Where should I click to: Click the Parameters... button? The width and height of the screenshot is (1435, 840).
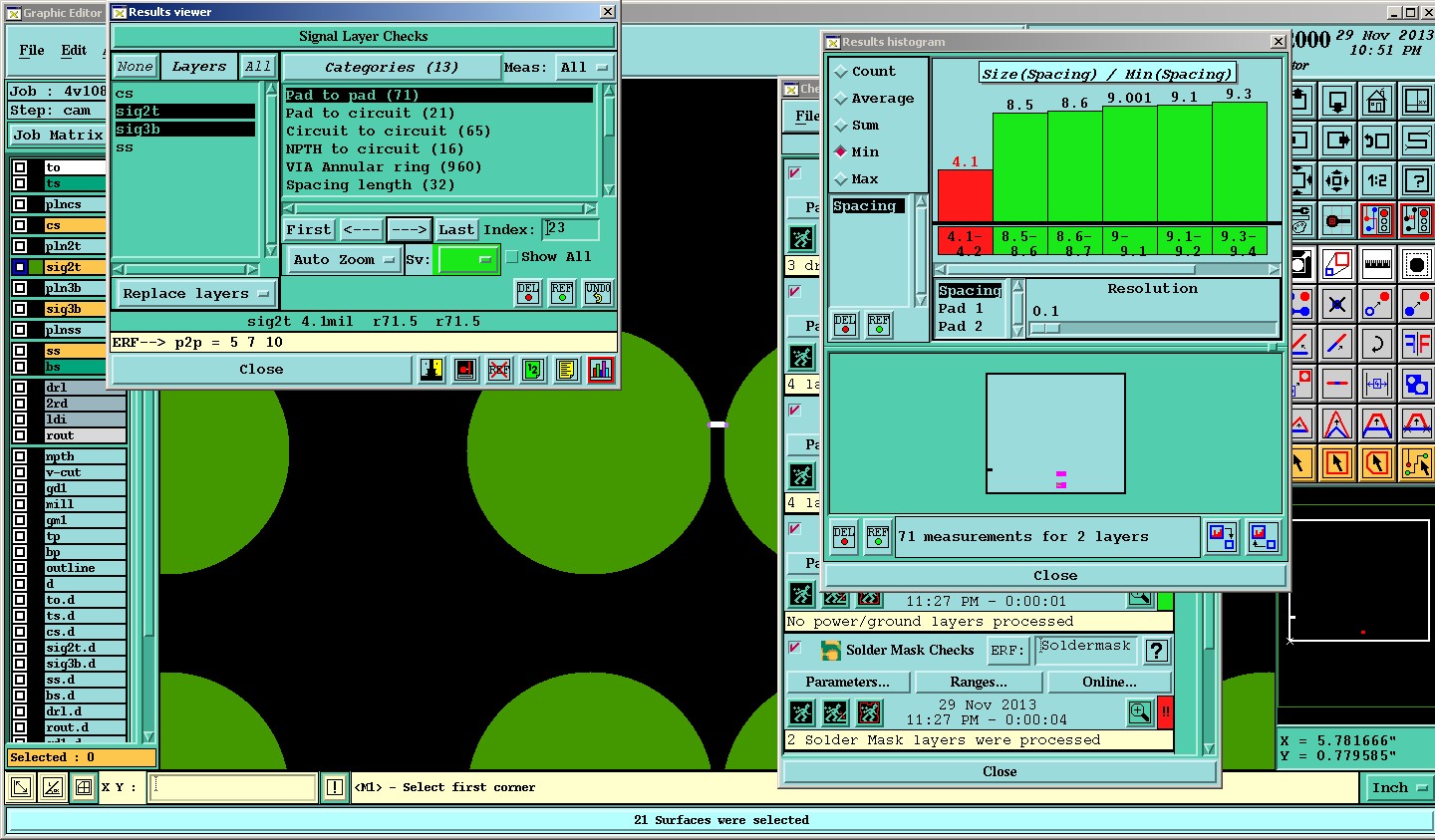click(x=848, y=683)
